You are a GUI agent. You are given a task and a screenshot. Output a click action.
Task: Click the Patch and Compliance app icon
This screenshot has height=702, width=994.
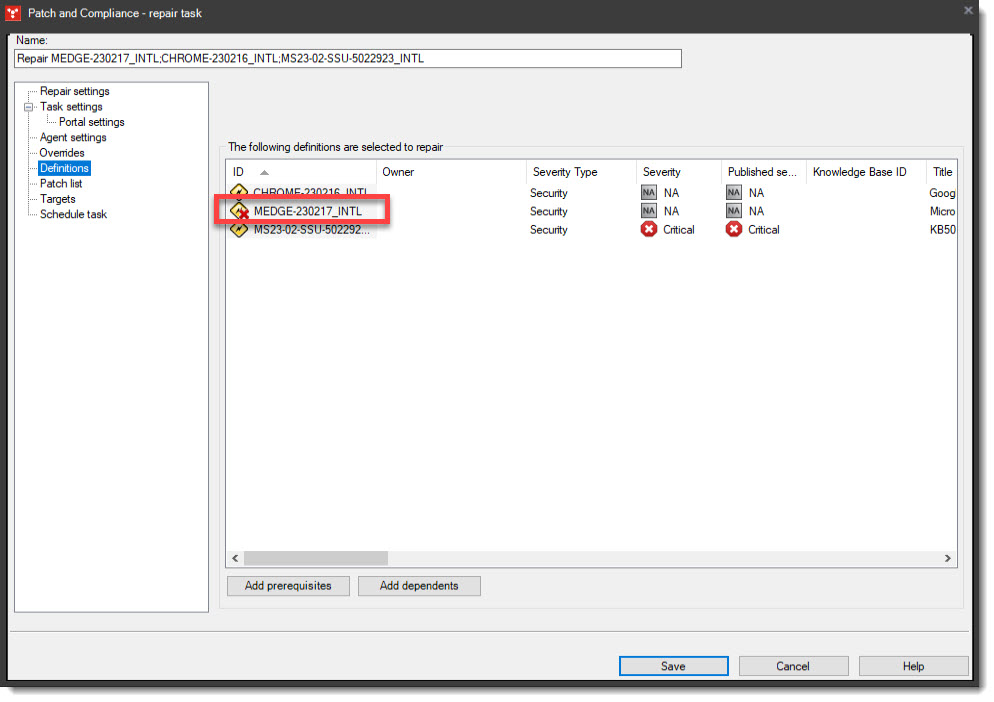click(x=14, y=13)
